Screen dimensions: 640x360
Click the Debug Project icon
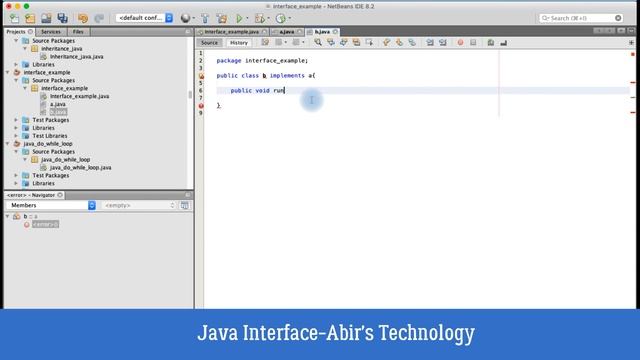[x=259, y=18]
